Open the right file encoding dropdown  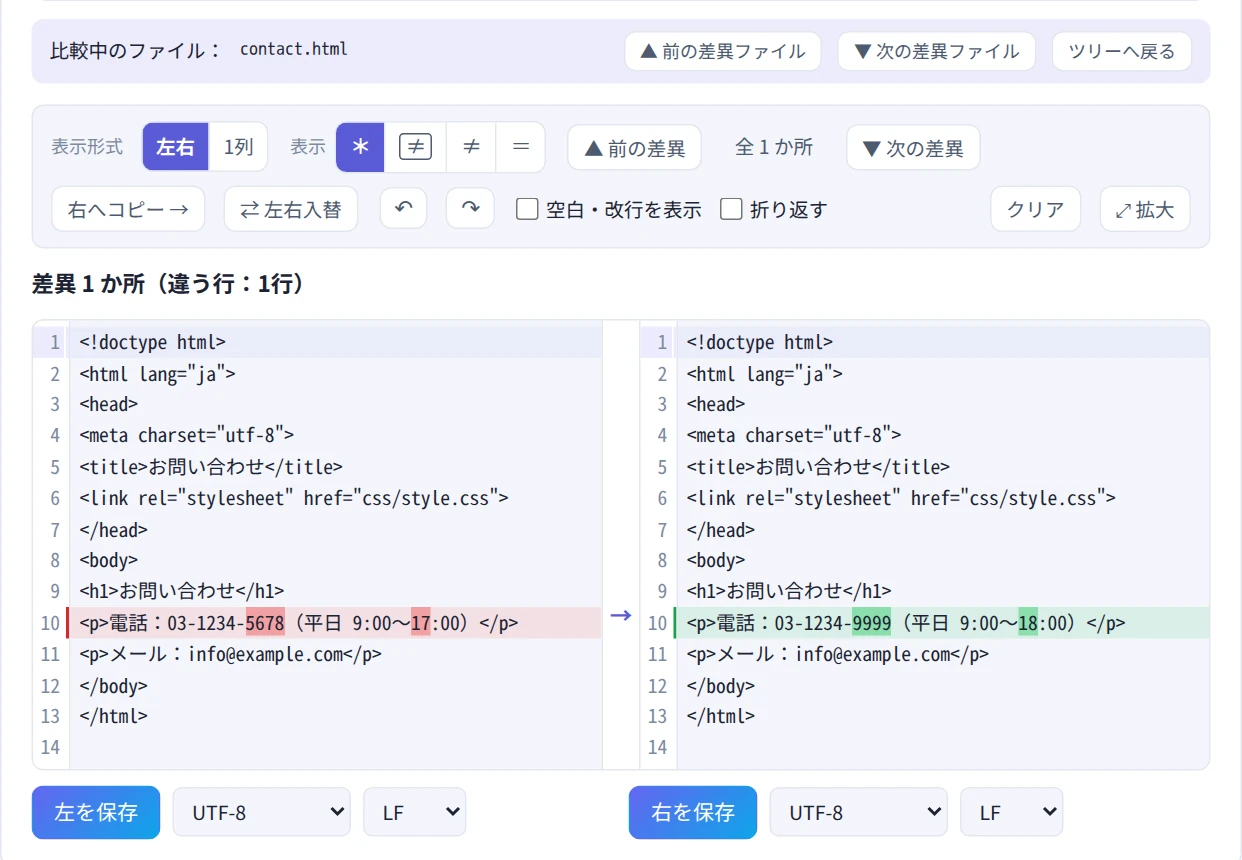tap(859, 812)
